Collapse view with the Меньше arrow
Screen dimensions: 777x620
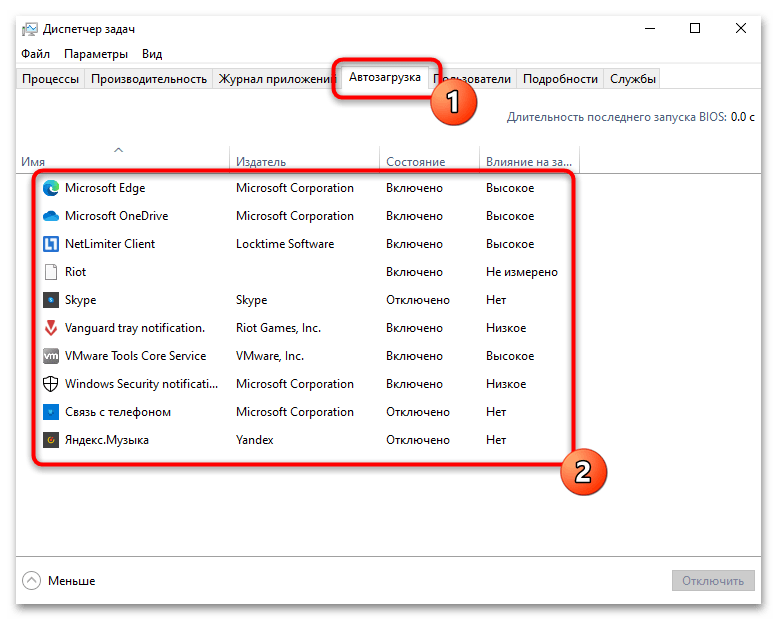tap(31, 580)
